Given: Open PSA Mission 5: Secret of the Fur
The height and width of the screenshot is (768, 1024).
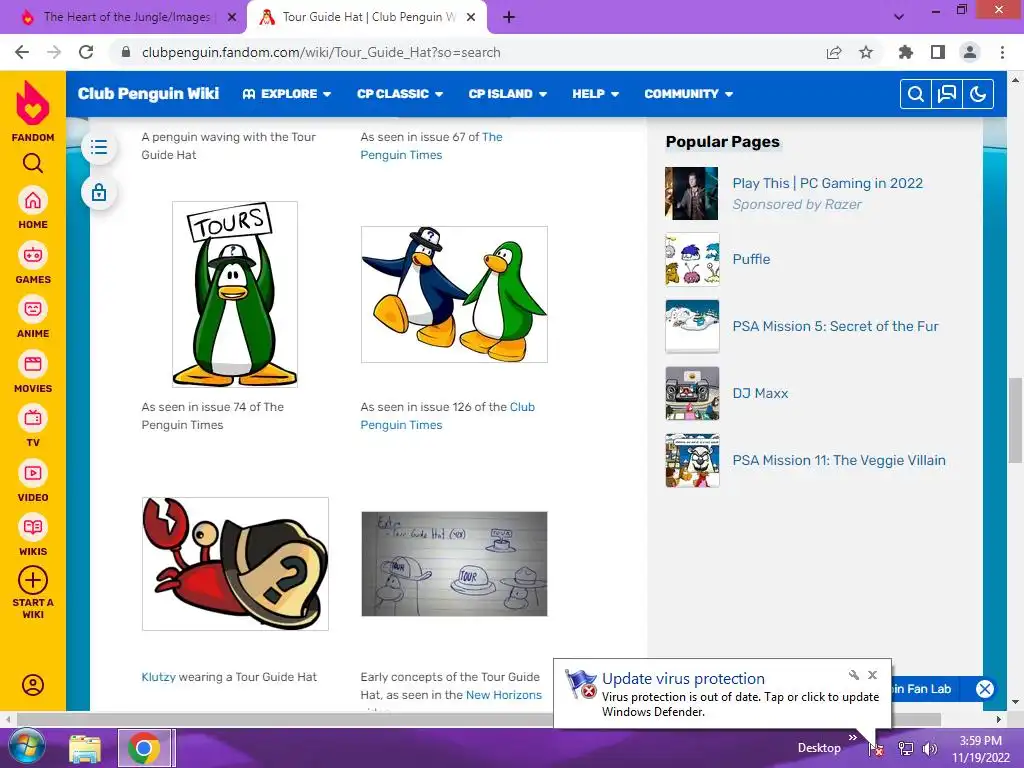Looking at the screenshot, I should pyautogui.click(x=835, y=327).
